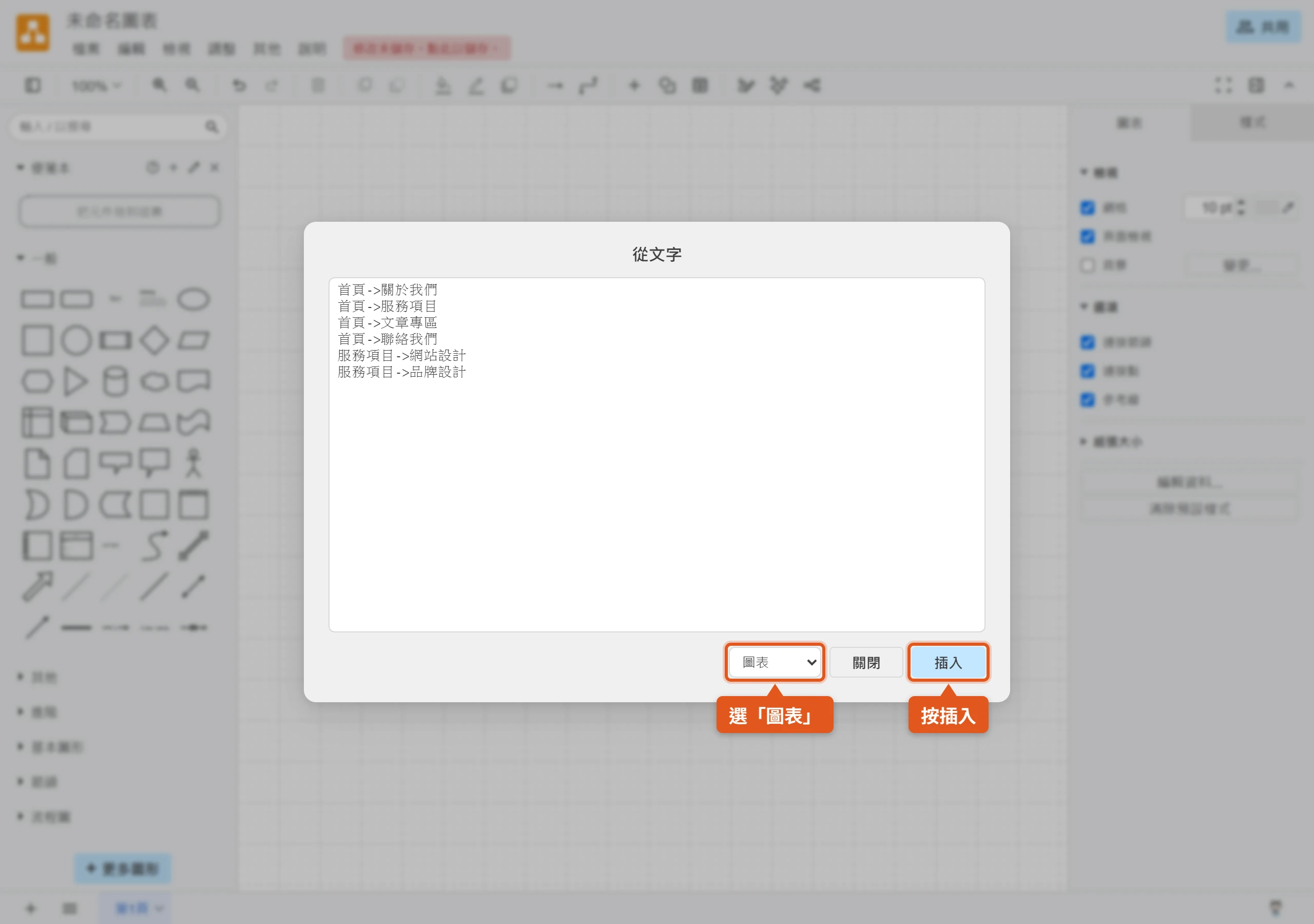Viewport: 1314px width, 924px height.
Task: Click the fullscreen icon at top right
Action: coord(1224,86)
